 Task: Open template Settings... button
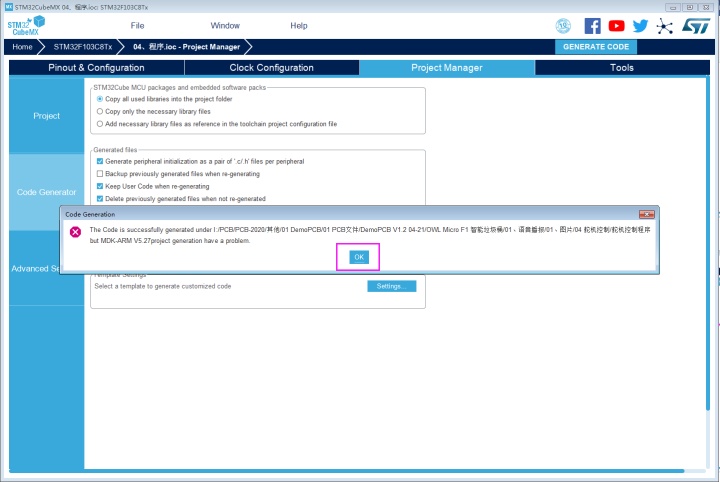click(x=392, y=286)
